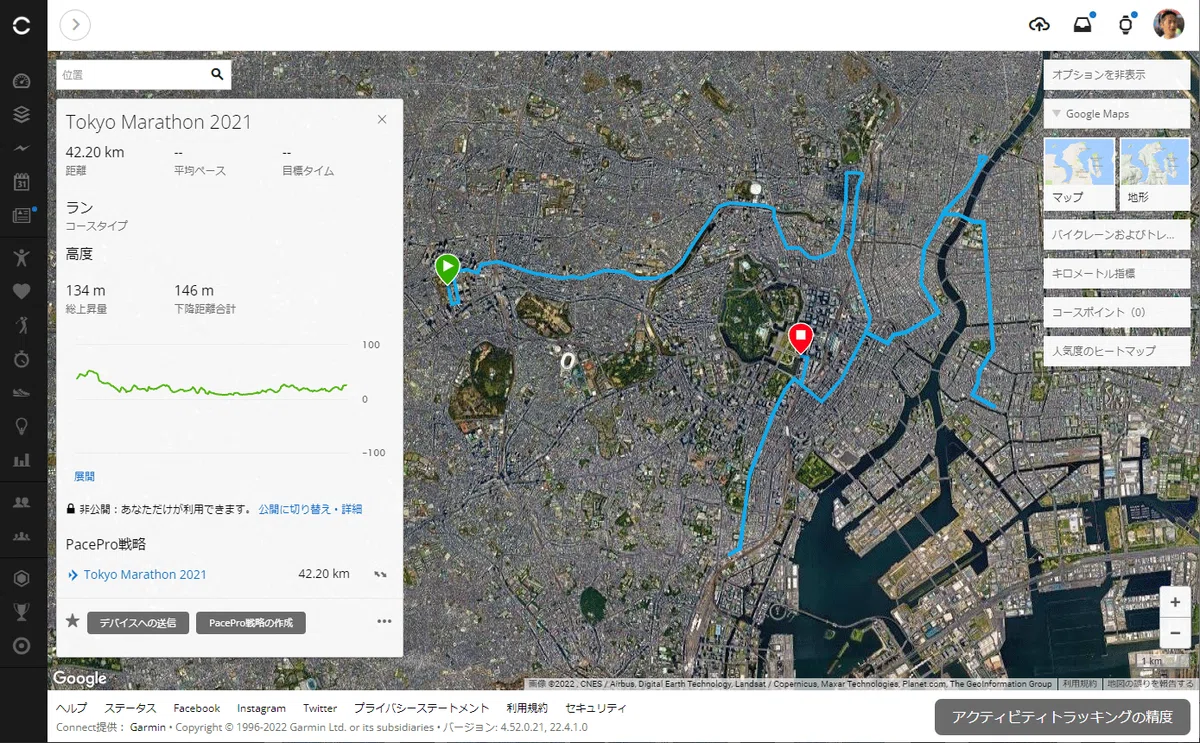Screen dimensions: 1200x743
Task: Click the icon beside PacePro 42.20 km
Action: pos(380,575)
